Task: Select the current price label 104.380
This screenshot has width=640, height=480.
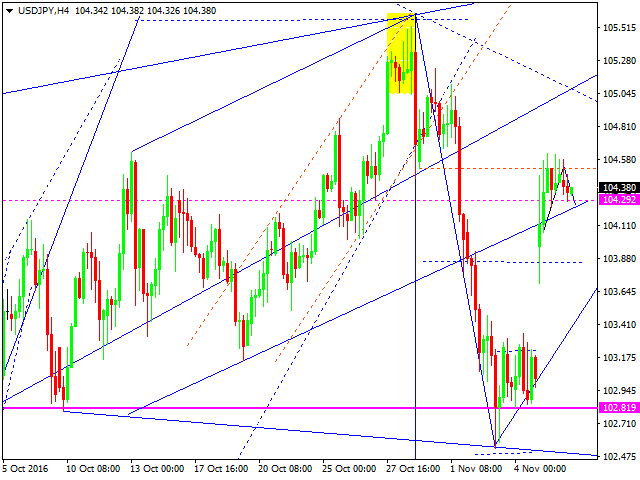Action: click(x=619, y=187)
